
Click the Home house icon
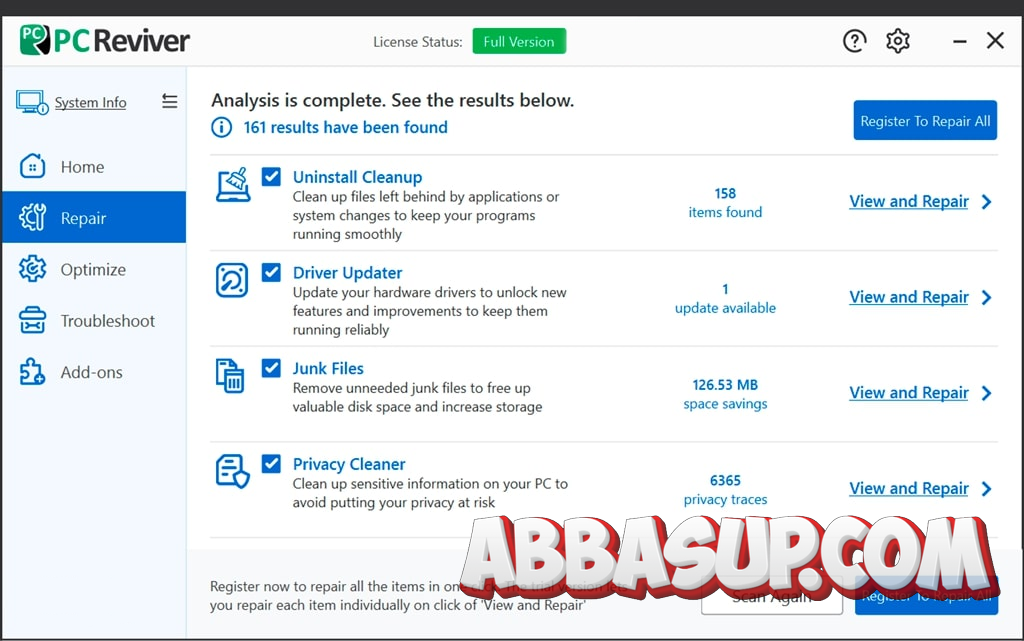[x=33, y=166]
